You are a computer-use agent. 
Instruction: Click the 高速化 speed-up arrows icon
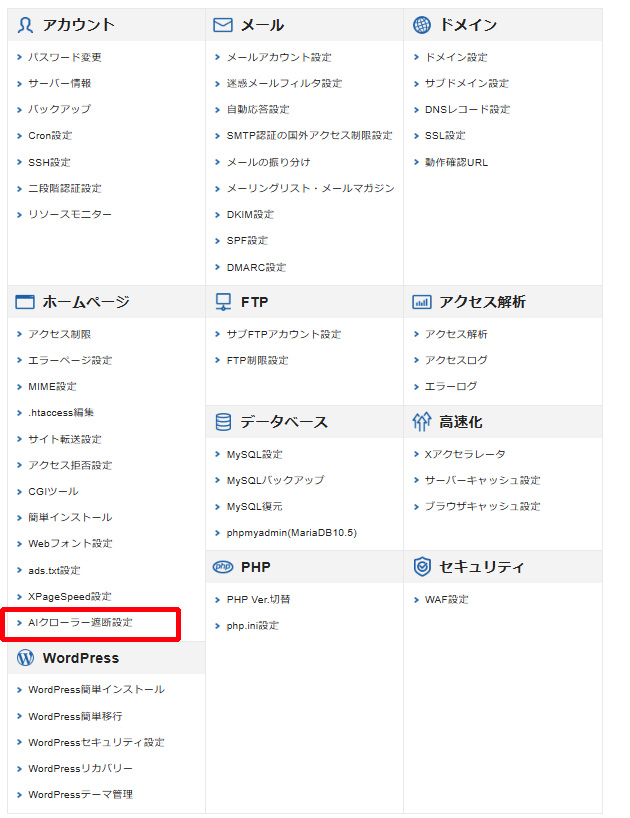tap(422, 422)
